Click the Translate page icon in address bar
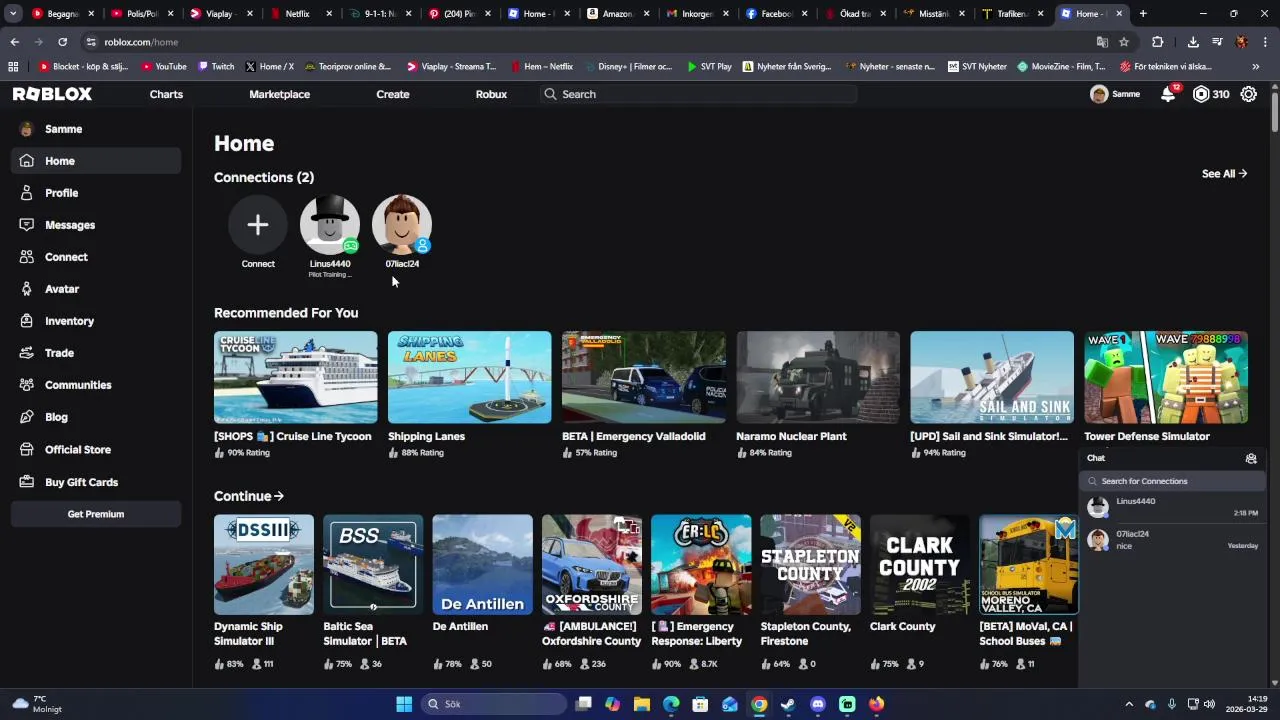 point(1102,42)
